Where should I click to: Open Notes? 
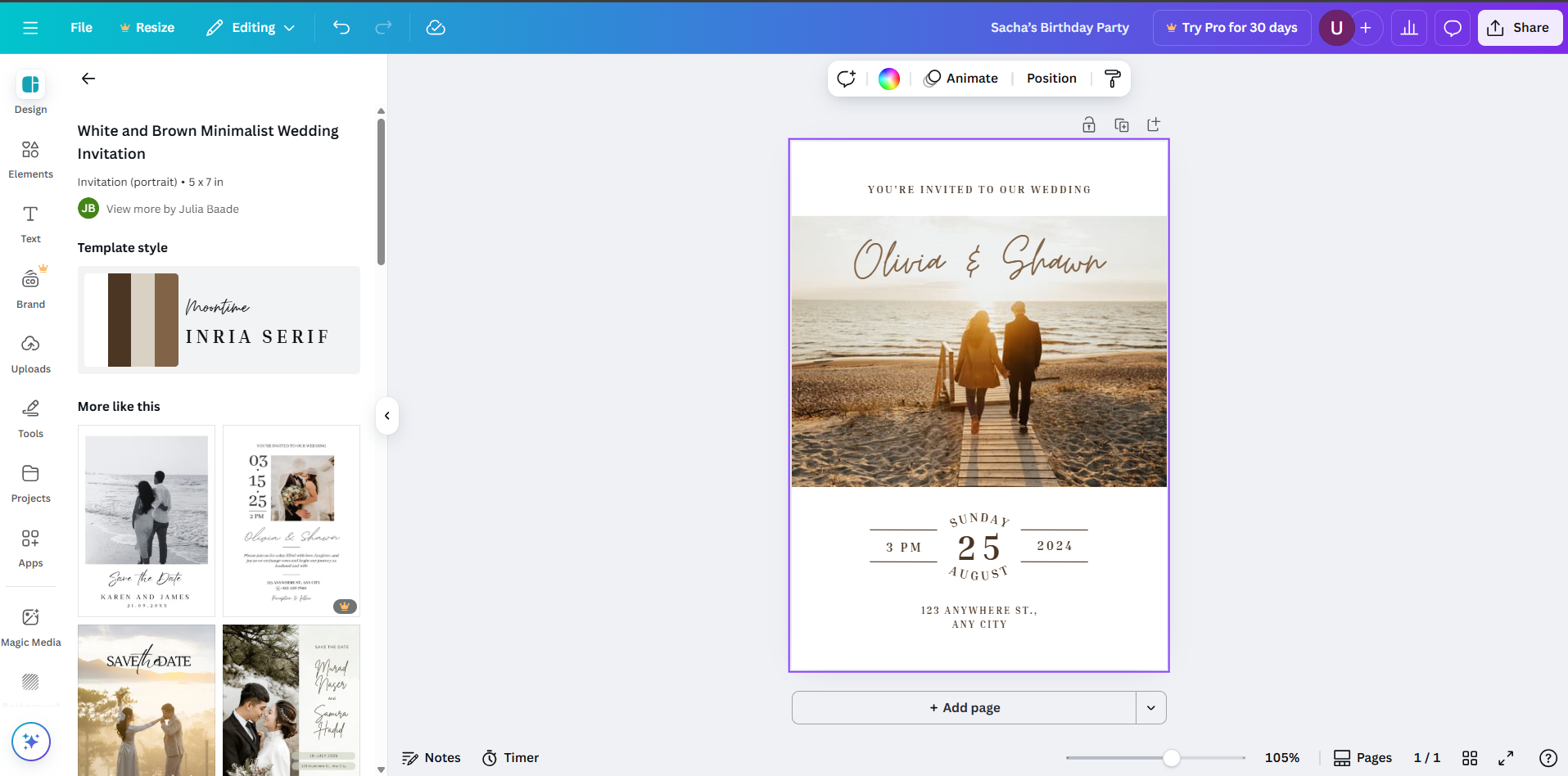click(432, 758)
